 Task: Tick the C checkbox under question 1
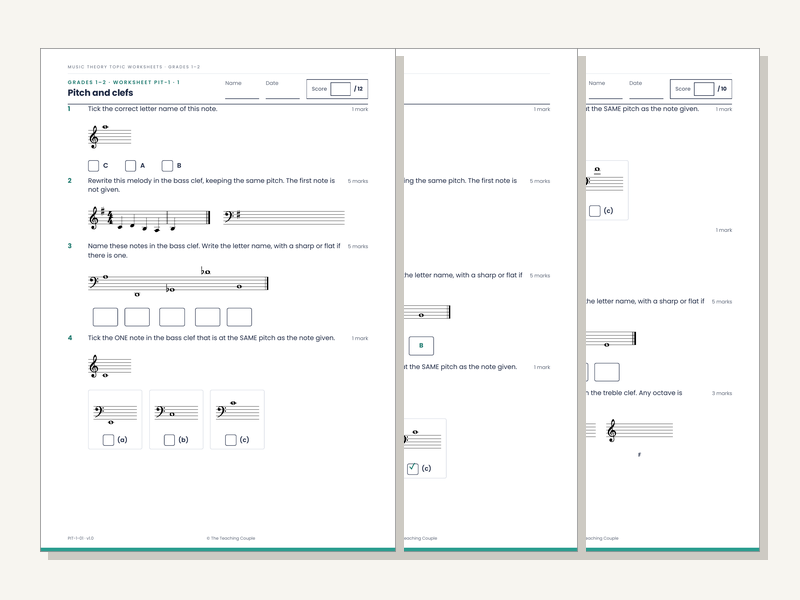[93, 166]
